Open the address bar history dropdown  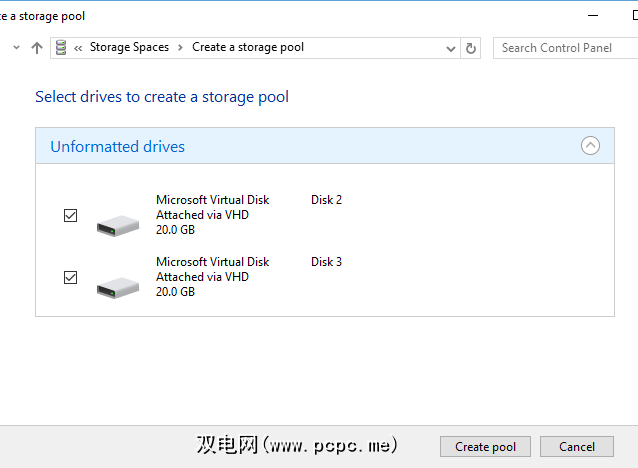(x=450, y=48)
